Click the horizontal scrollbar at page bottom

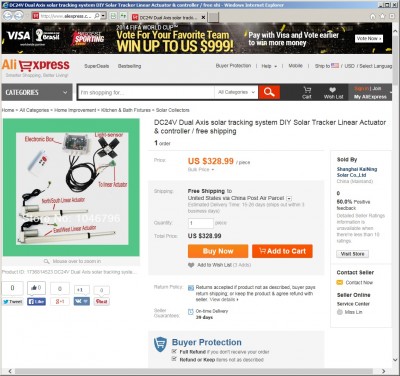coord(193,371)
